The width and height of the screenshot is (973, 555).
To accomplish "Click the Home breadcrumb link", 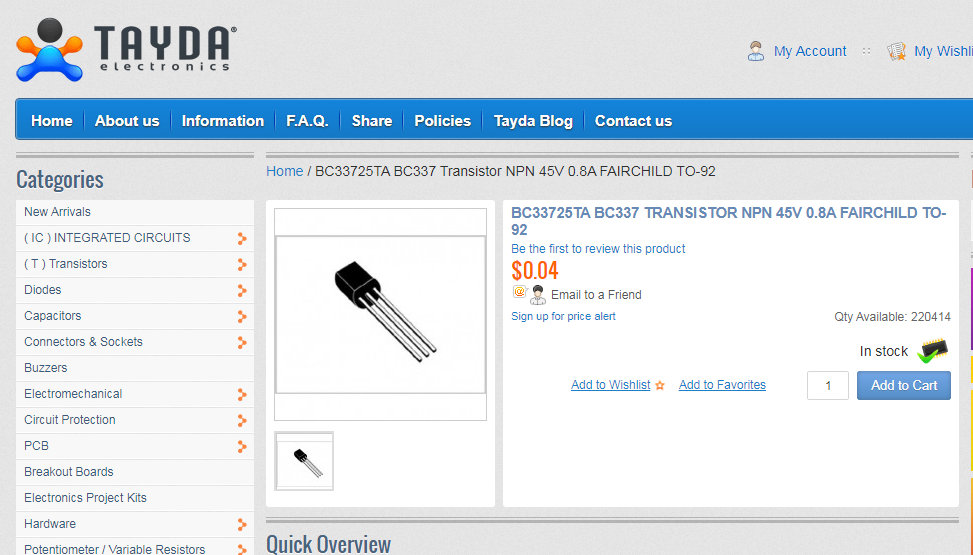I will [285, 171].
